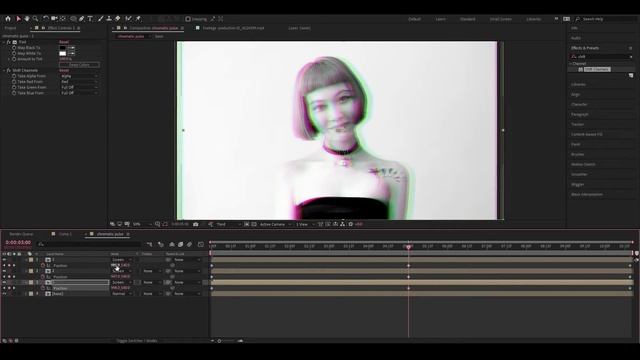Open Take Red From dropdown

(x=80, y=82)
